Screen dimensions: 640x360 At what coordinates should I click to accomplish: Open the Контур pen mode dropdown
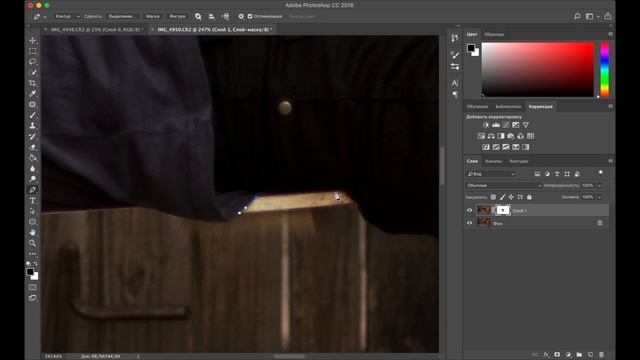tap(67, 16)
